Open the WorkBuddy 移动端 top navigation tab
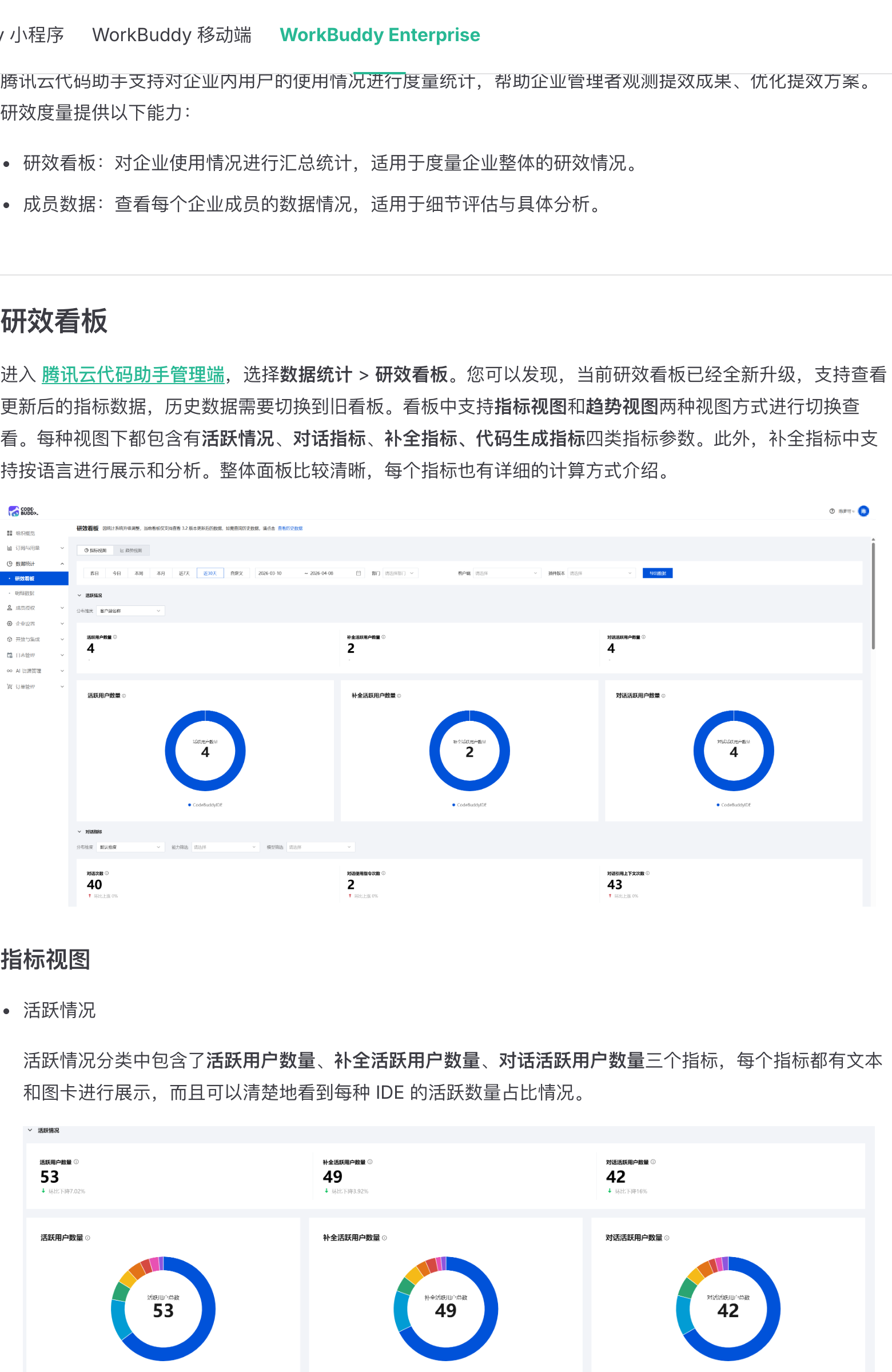Viewport: 892px width, 1372px height. click(172, 35)
